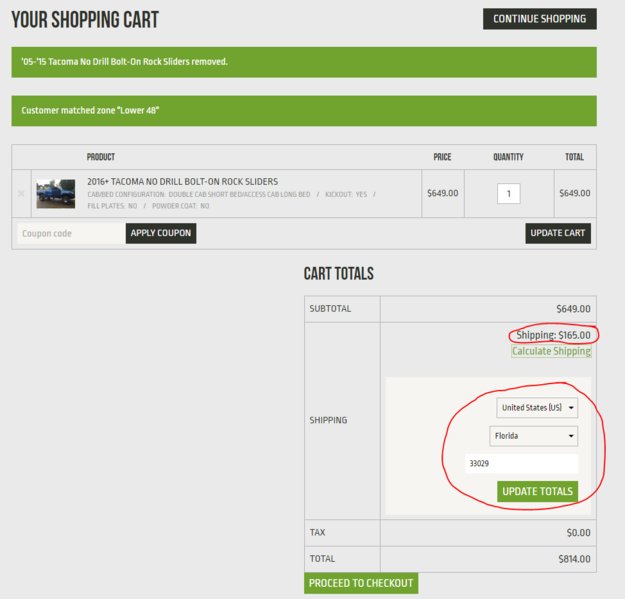Image resolution: width=625 pixels, height=599 pixels.
Task: Click Proceed to Checkout
Action: [x=360, y=583]
